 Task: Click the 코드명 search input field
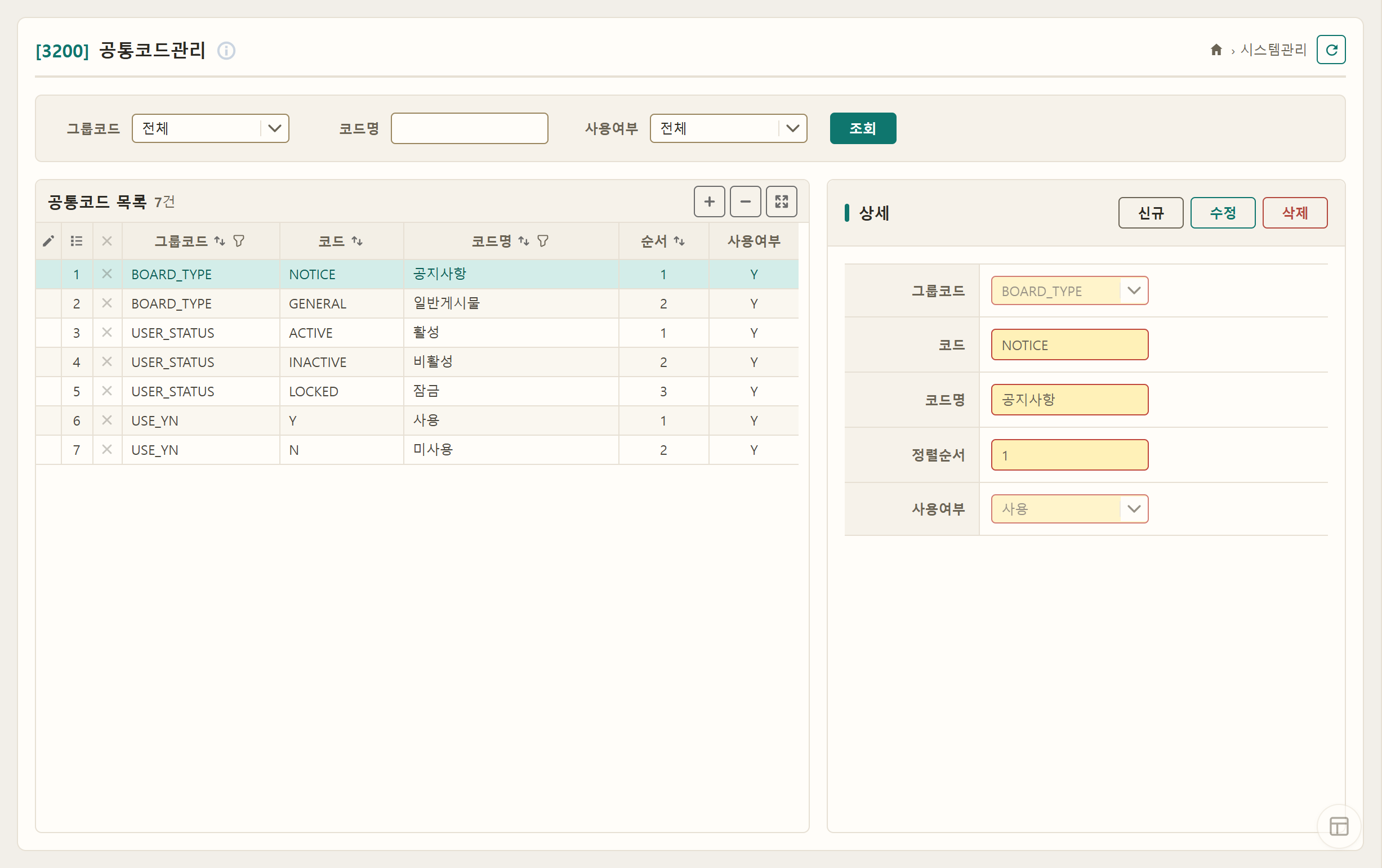[470, 128]
